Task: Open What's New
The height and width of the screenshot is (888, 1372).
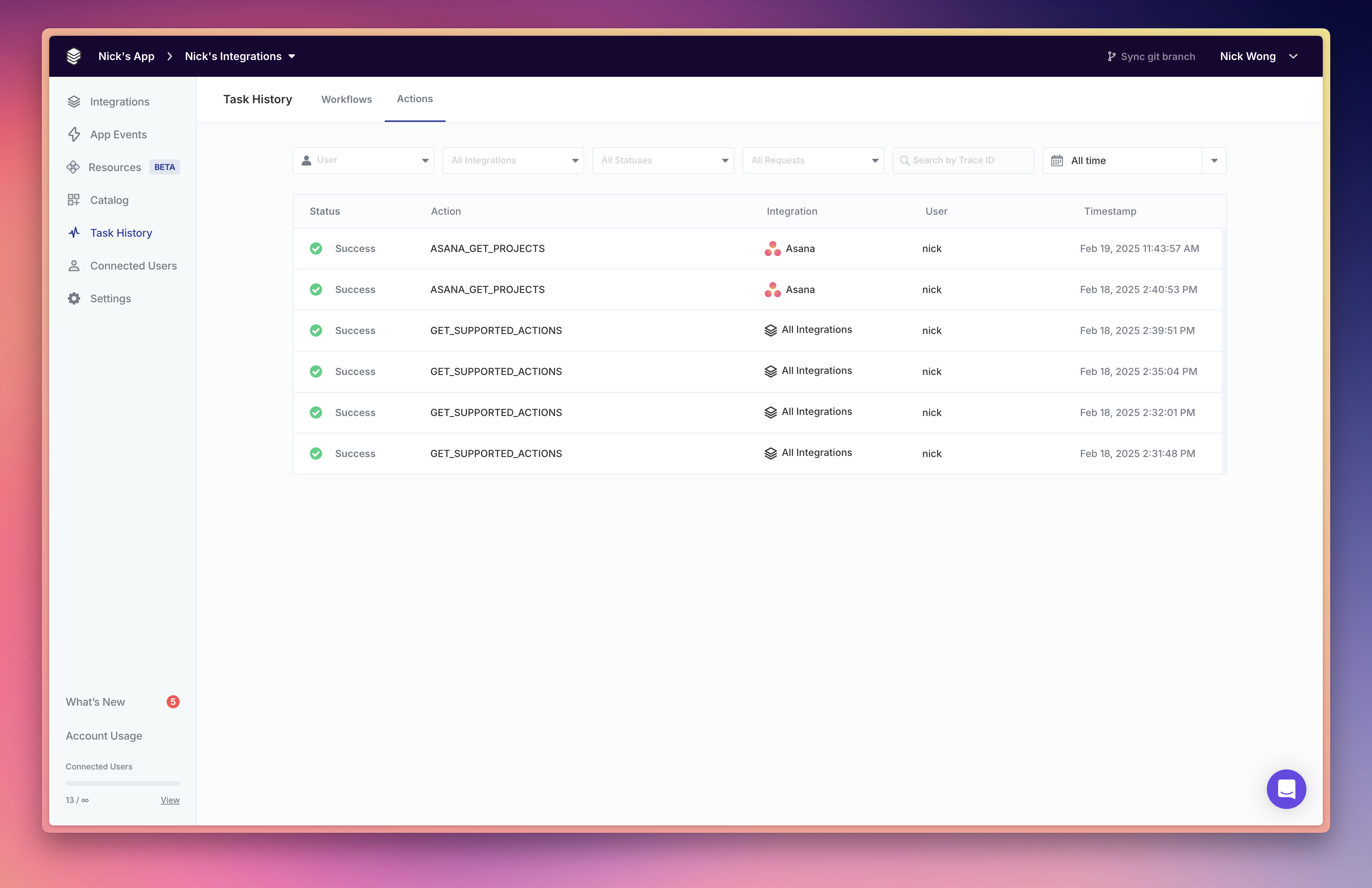Action: click(x=95, y=702)
